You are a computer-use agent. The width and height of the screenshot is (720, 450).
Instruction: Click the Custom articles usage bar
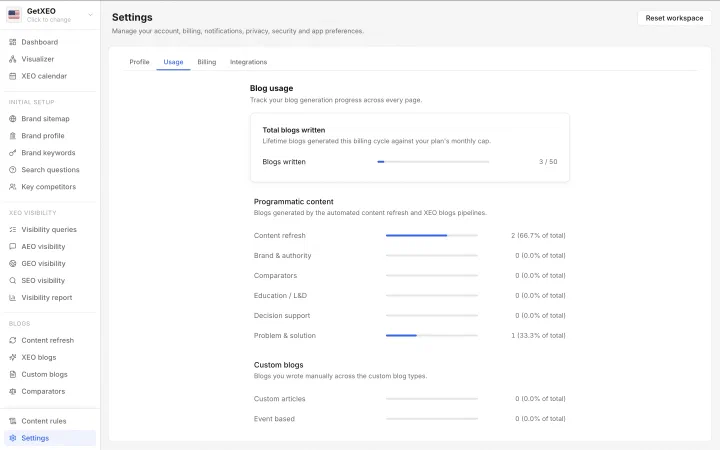432,399
